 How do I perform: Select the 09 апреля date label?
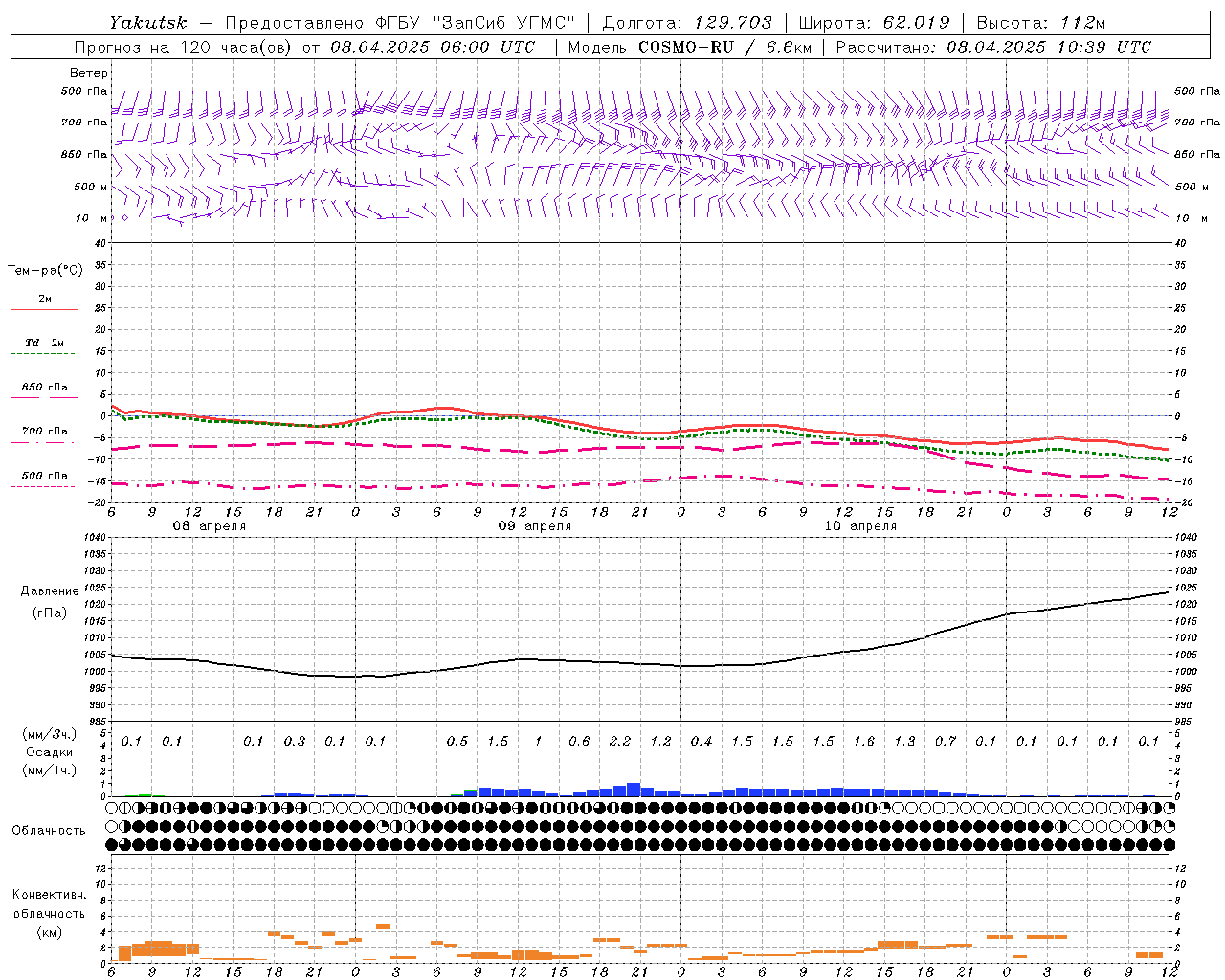click(x=535, y=526)
